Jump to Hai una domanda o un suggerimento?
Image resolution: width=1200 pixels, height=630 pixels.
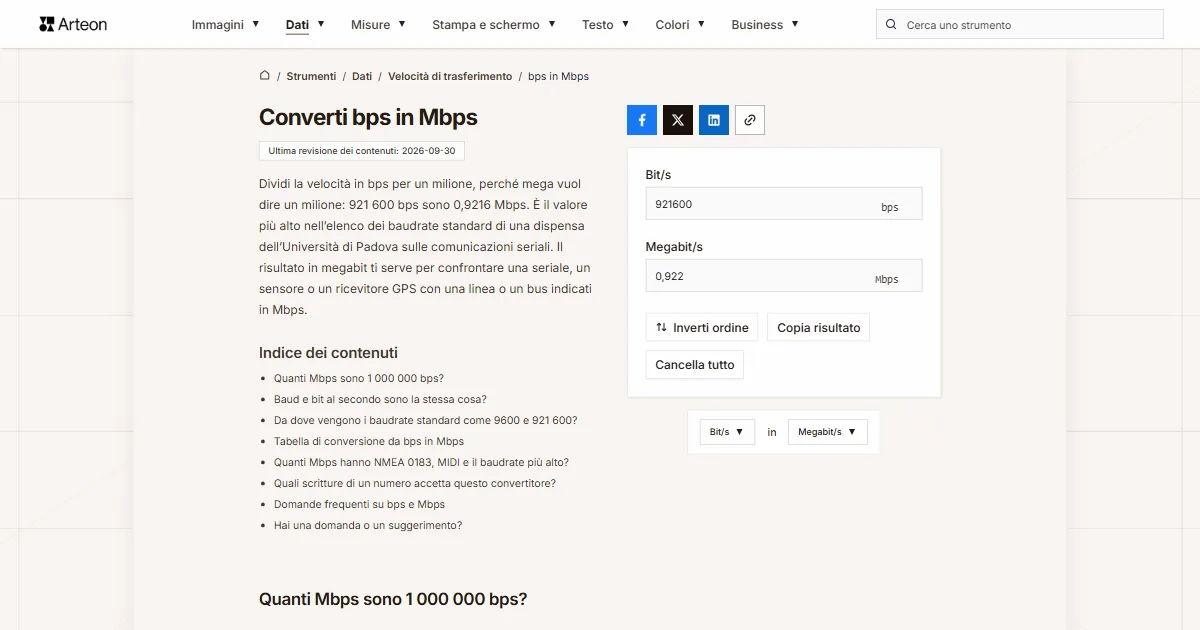point(368,525)
